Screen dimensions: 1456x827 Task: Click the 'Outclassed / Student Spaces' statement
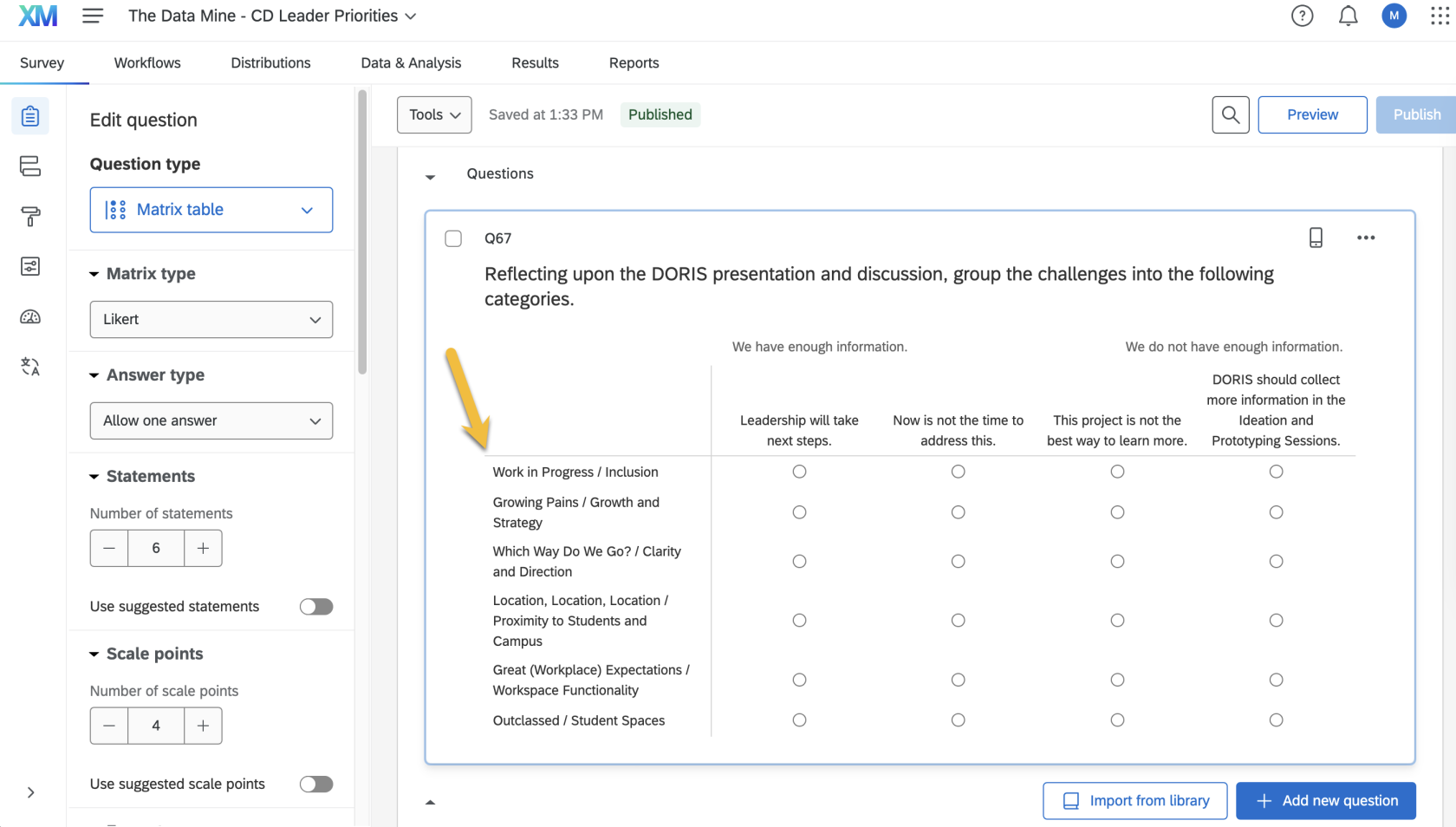579,720
